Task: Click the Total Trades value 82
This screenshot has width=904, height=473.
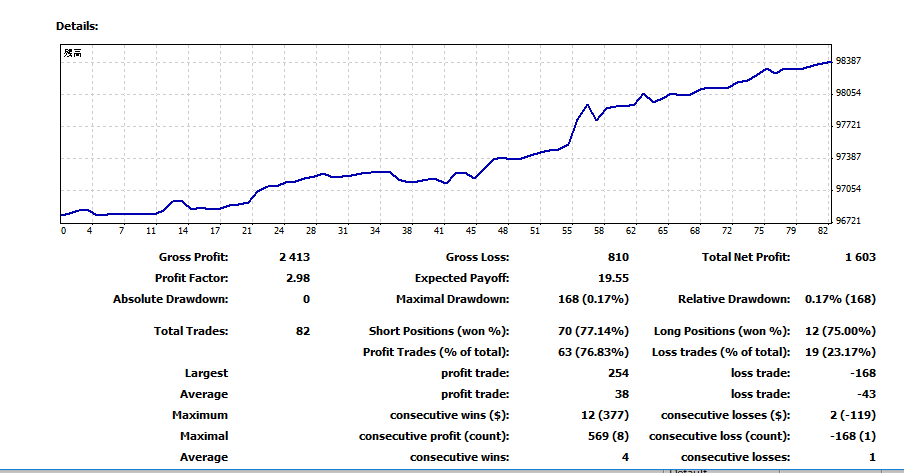Action: (x=302, y=331)
